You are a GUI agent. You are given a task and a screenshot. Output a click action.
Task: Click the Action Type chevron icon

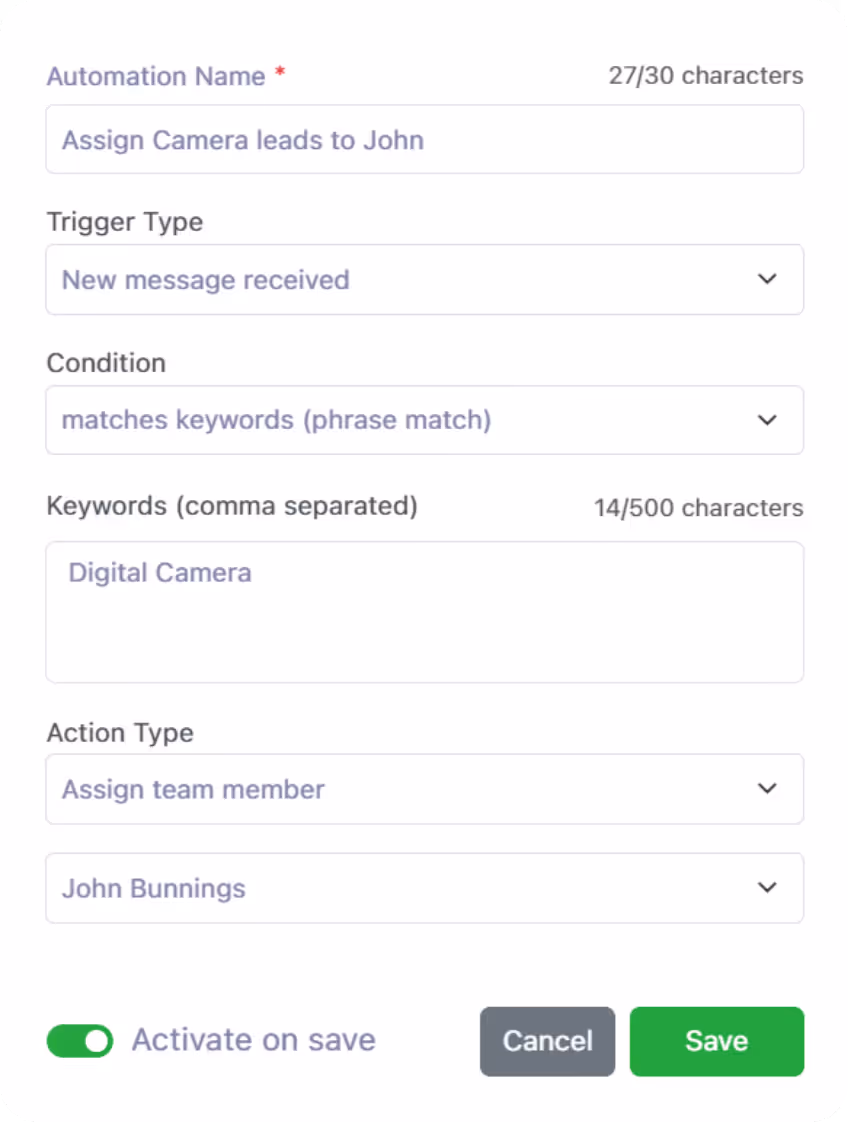(x=767, y=789)
